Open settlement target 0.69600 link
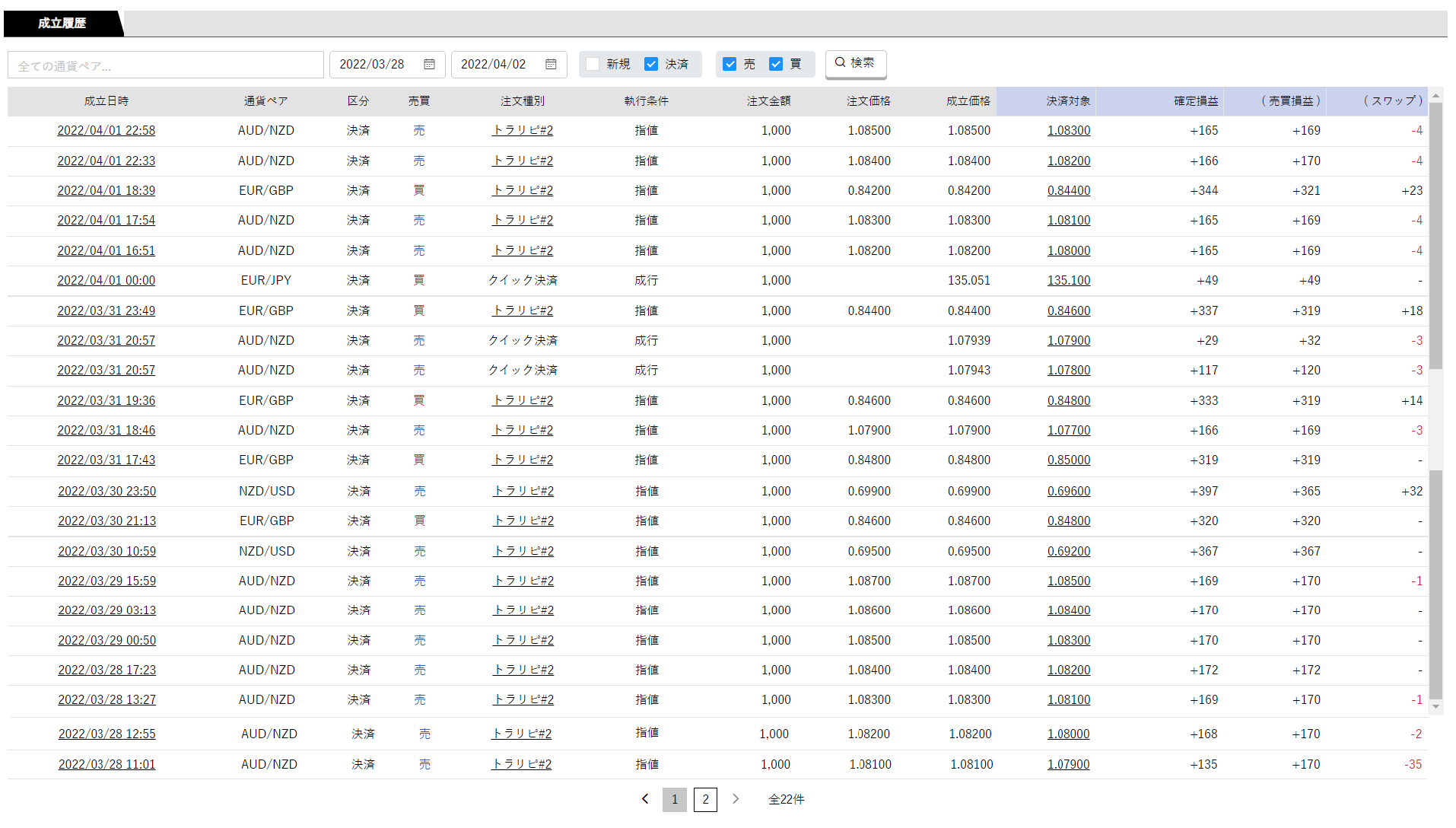Screen dimensions: 1456x828 pyautogui.click(x=1069, y=492)
